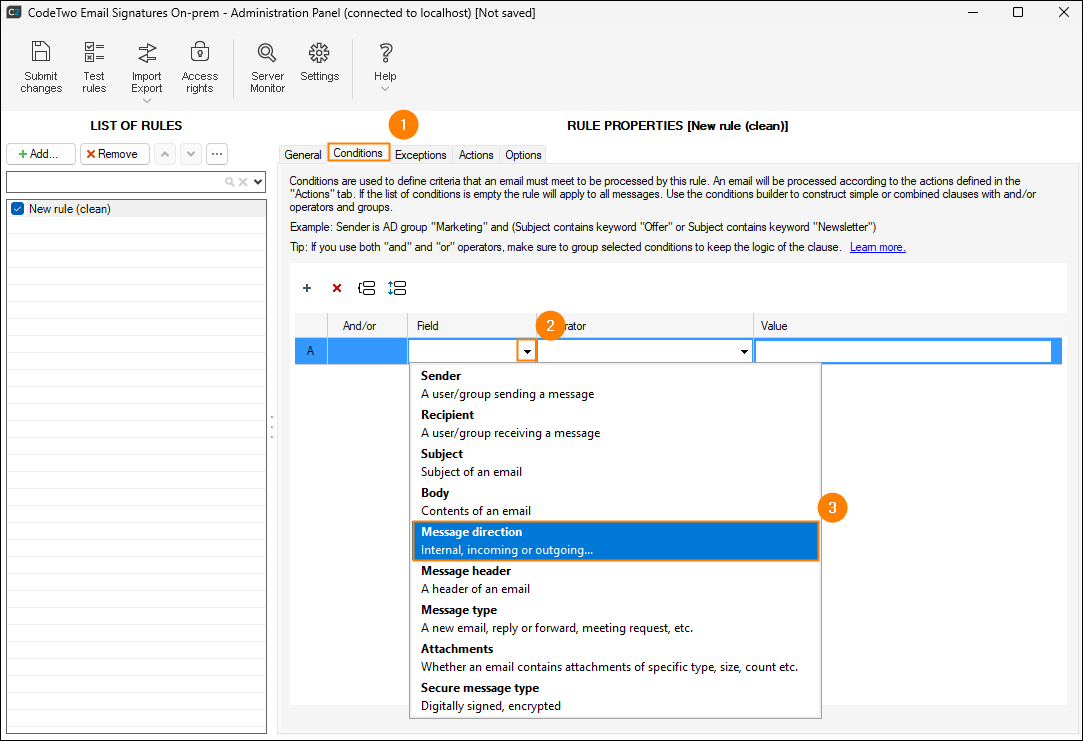Screen dimensions: 1083x741
Task: Toggle the New rule (clean) checkbox
Action: (x=17, y=209)
